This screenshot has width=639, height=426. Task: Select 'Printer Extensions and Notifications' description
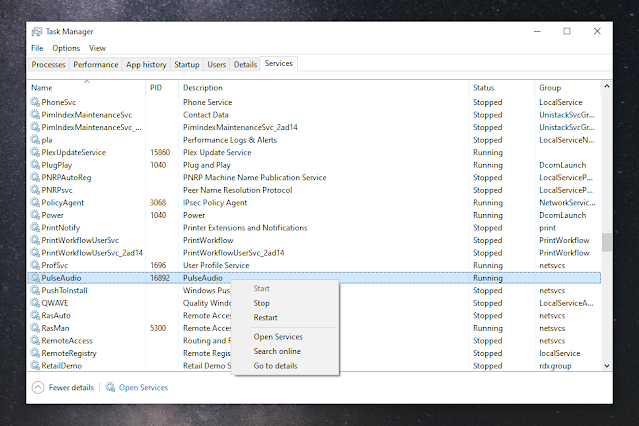pyautogui.click(x=245, y=227)
